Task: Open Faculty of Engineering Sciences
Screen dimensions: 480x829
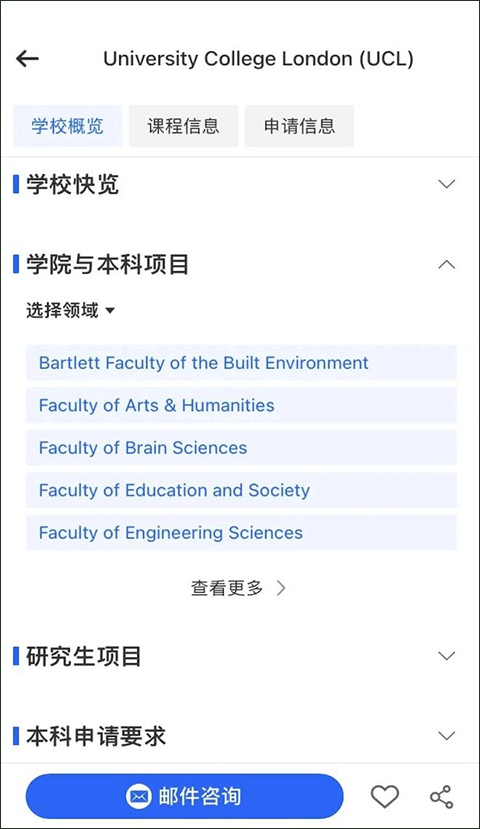Action: pyautogui.click(x=241, y=532)
